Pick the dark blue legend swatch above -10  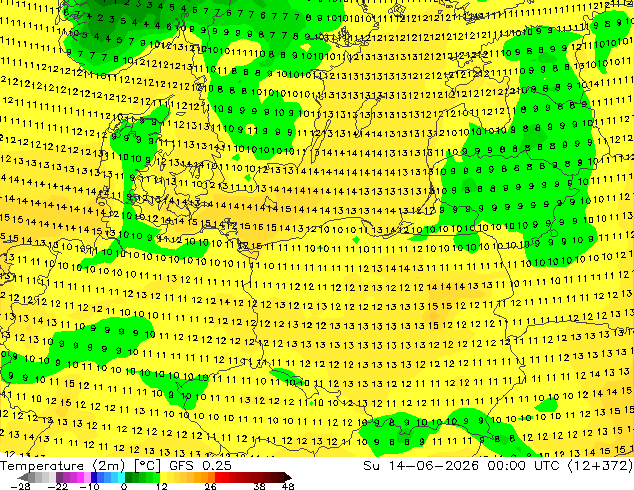pyautogui.click(x=94, y=477)
